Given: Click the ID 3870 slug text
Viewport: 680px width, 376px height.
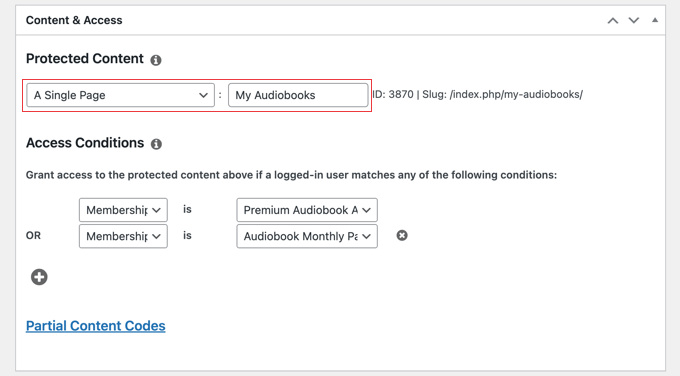Looking at the screenshot, I should 477,94.
